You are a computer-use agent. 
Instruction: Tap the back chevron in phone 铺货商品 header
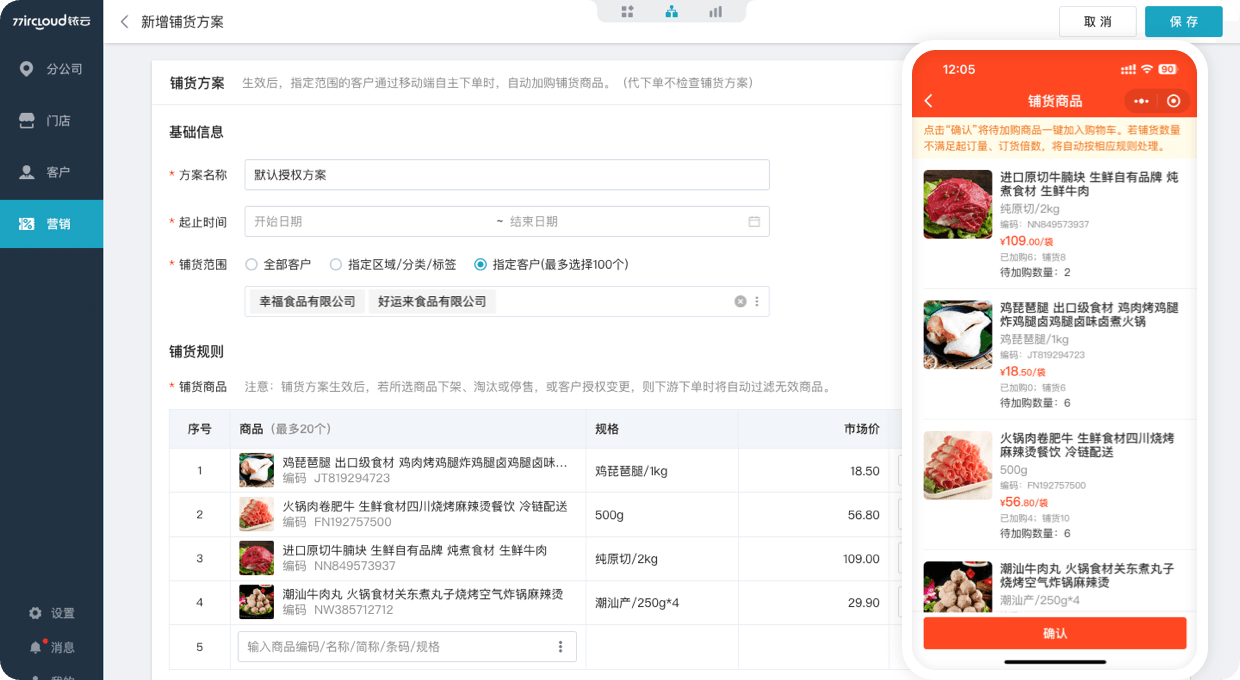(929, 101)
